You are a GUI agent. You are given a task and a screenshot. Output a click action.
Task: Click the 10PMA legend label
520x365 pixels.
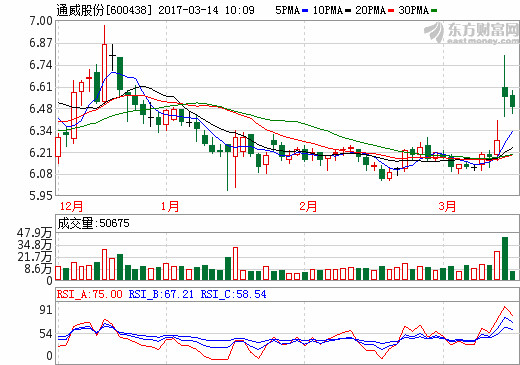[x=328, y=10]
